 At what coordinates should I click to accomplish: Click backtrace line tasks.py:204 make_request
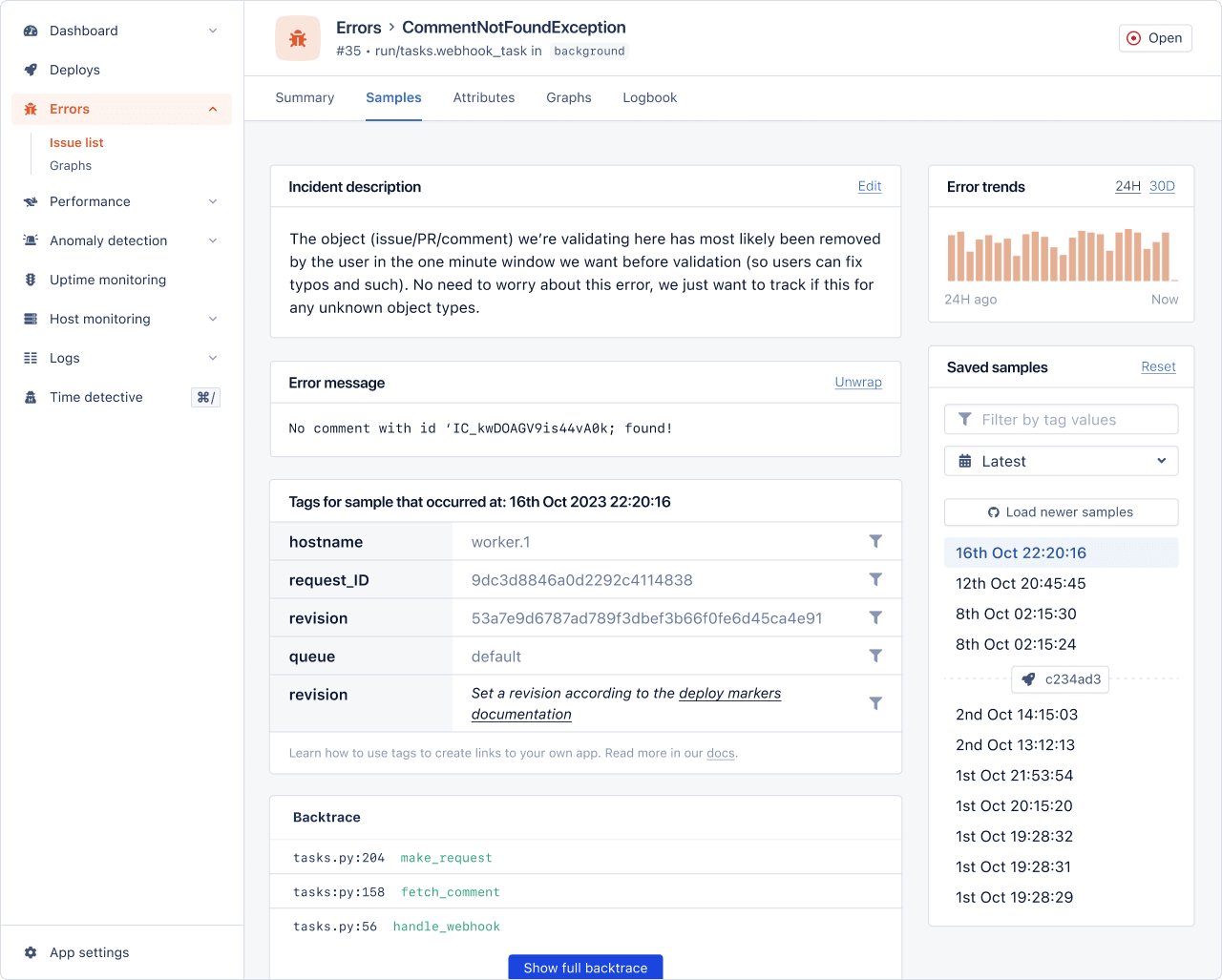point(585,857)
